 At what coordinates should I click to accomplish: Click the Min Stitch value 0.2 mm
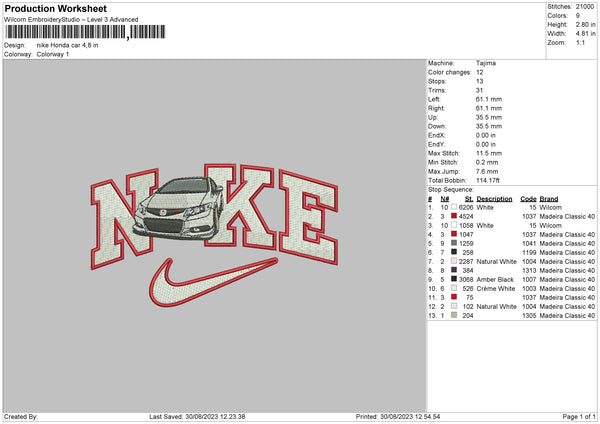(x=487, y=162)
